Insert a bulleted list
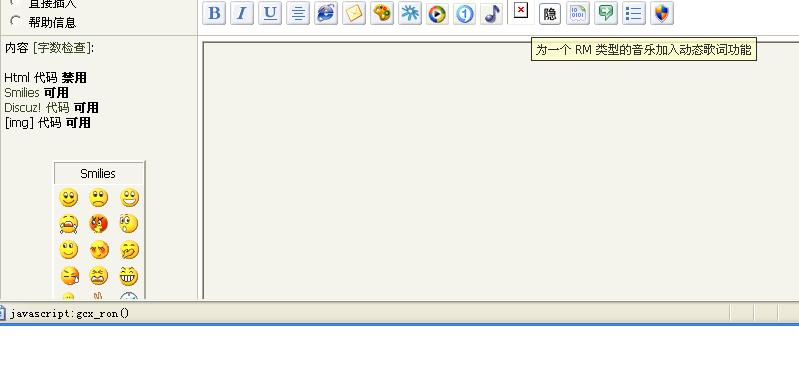799x384 pixels. [634, 13]
